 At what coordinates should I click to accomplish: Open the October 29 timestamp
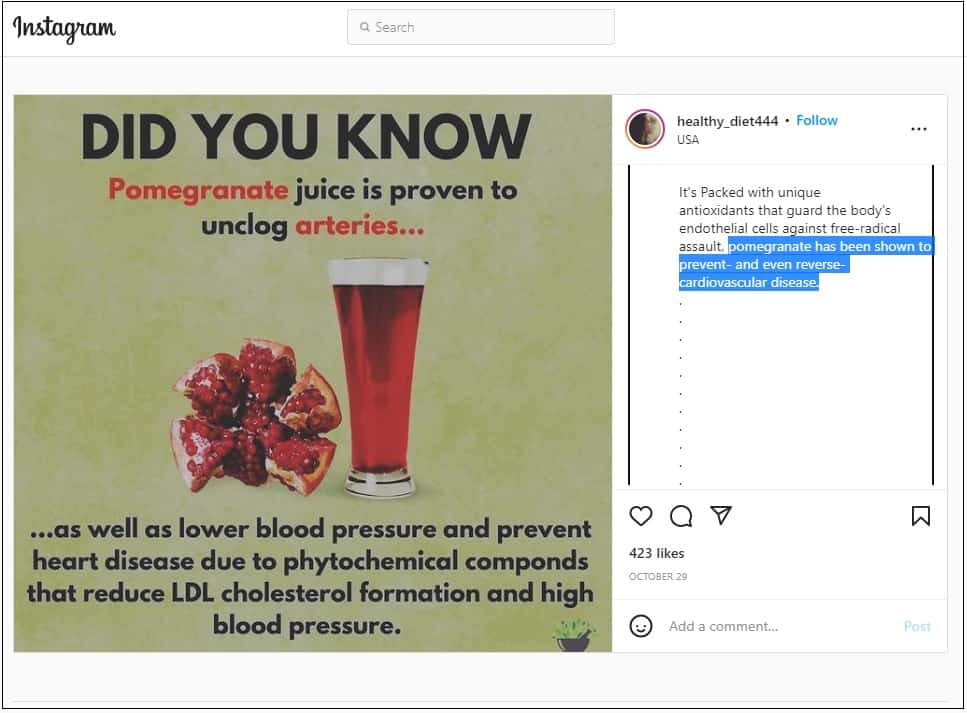[657, 576]
